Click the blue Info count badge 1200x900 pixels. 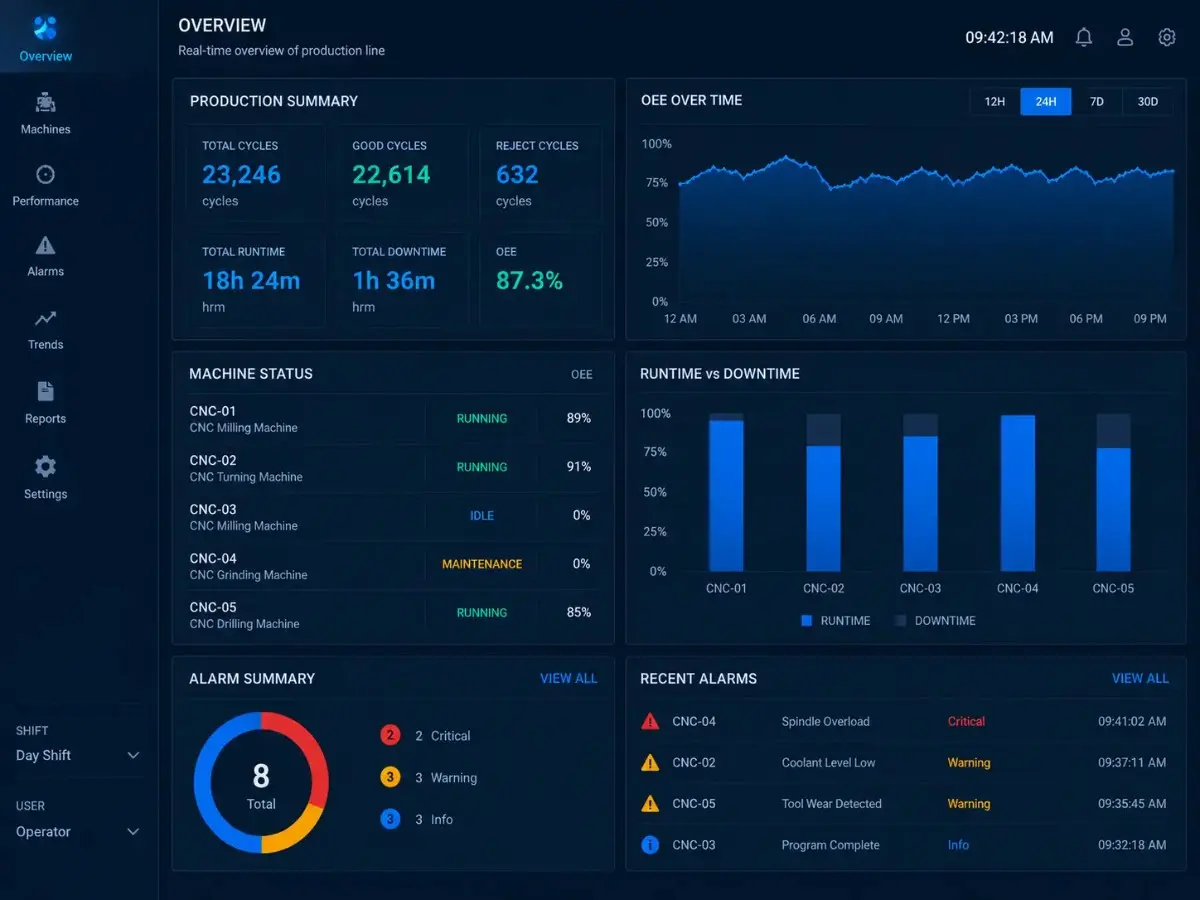[x=390, y=819]
